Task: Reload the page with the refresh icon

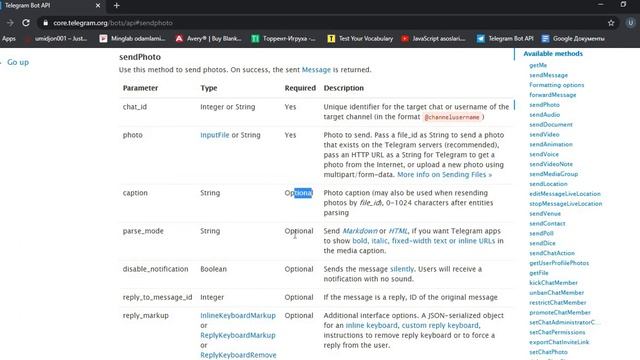Action: click(26, 23)
